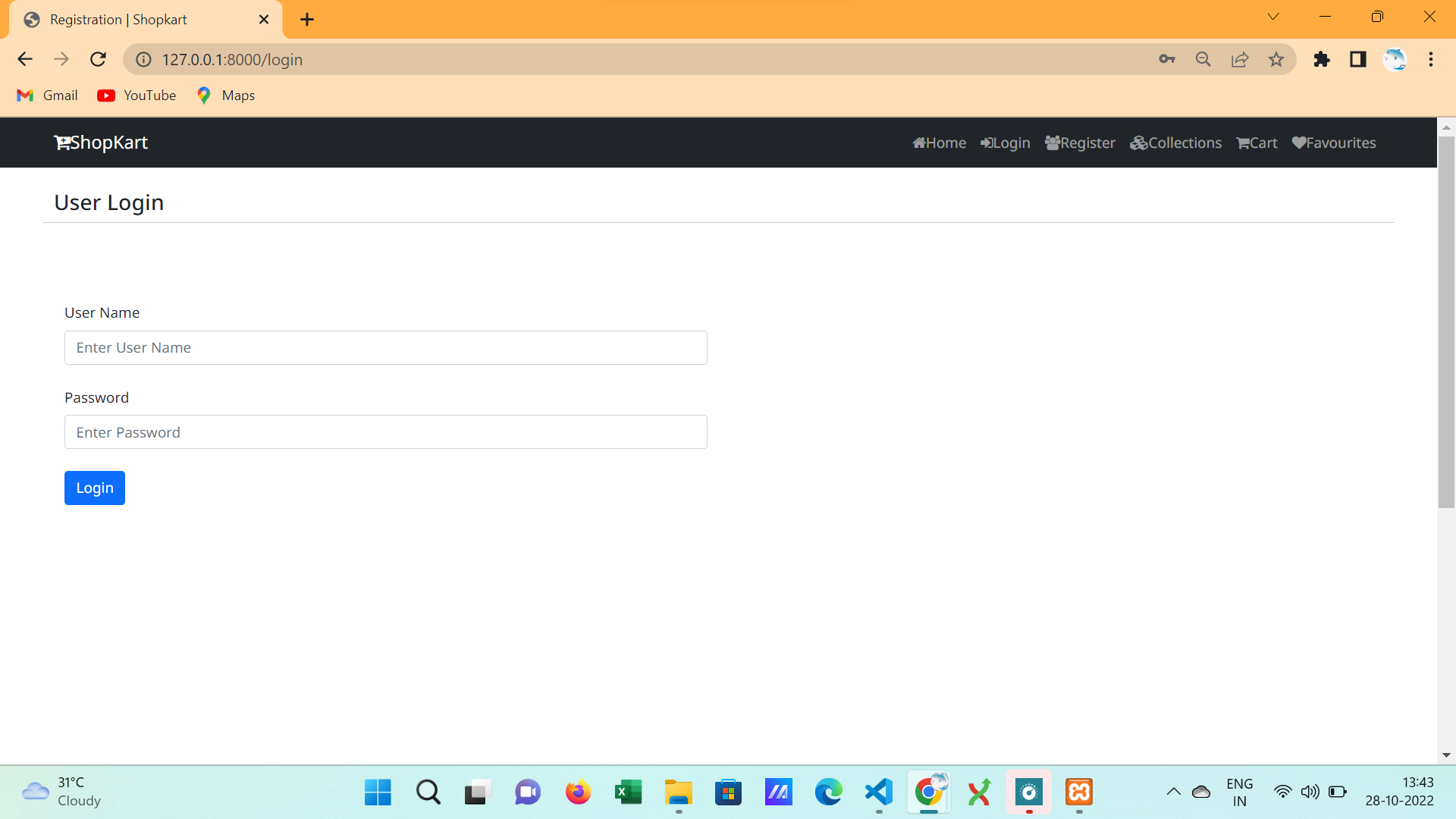The height and width of the screenshot is (819, 1456).
Task: Open the Cart using its navbar icon
Action: click(x=1256, y=143)
